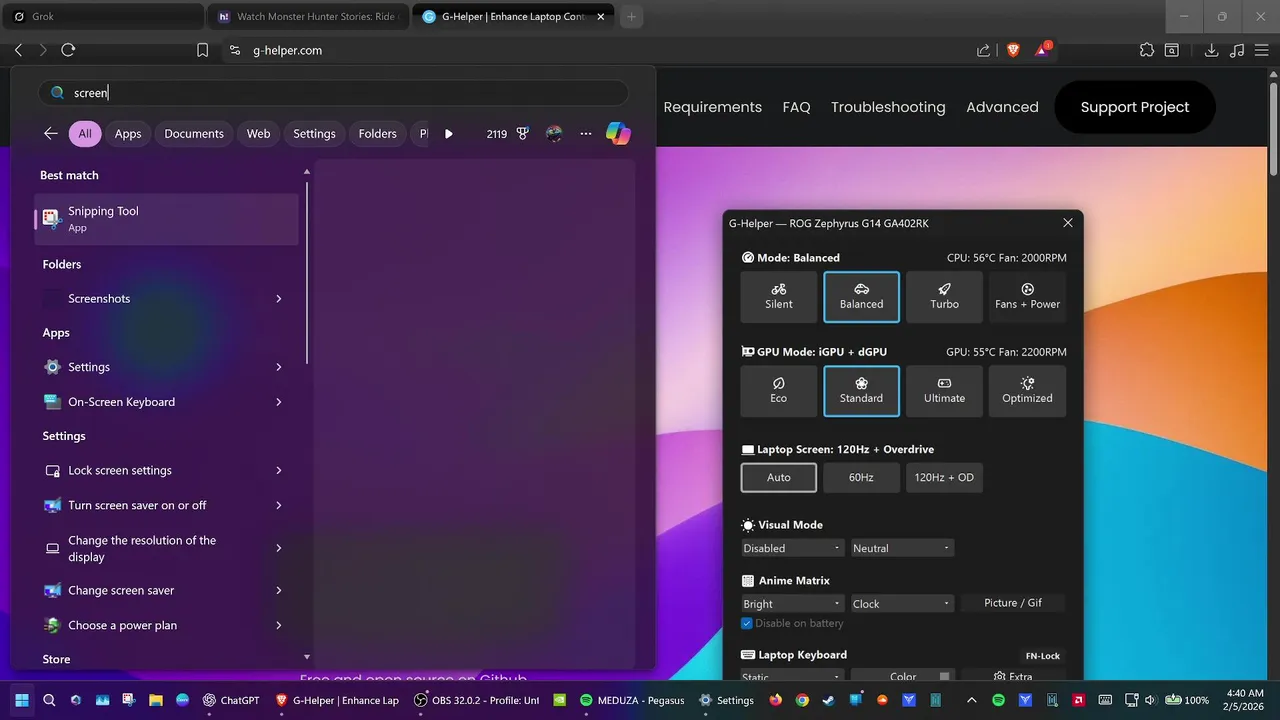Select Turbo performance mode
The width and height of the screenshot is (1280, 720).
coord(944,297)
